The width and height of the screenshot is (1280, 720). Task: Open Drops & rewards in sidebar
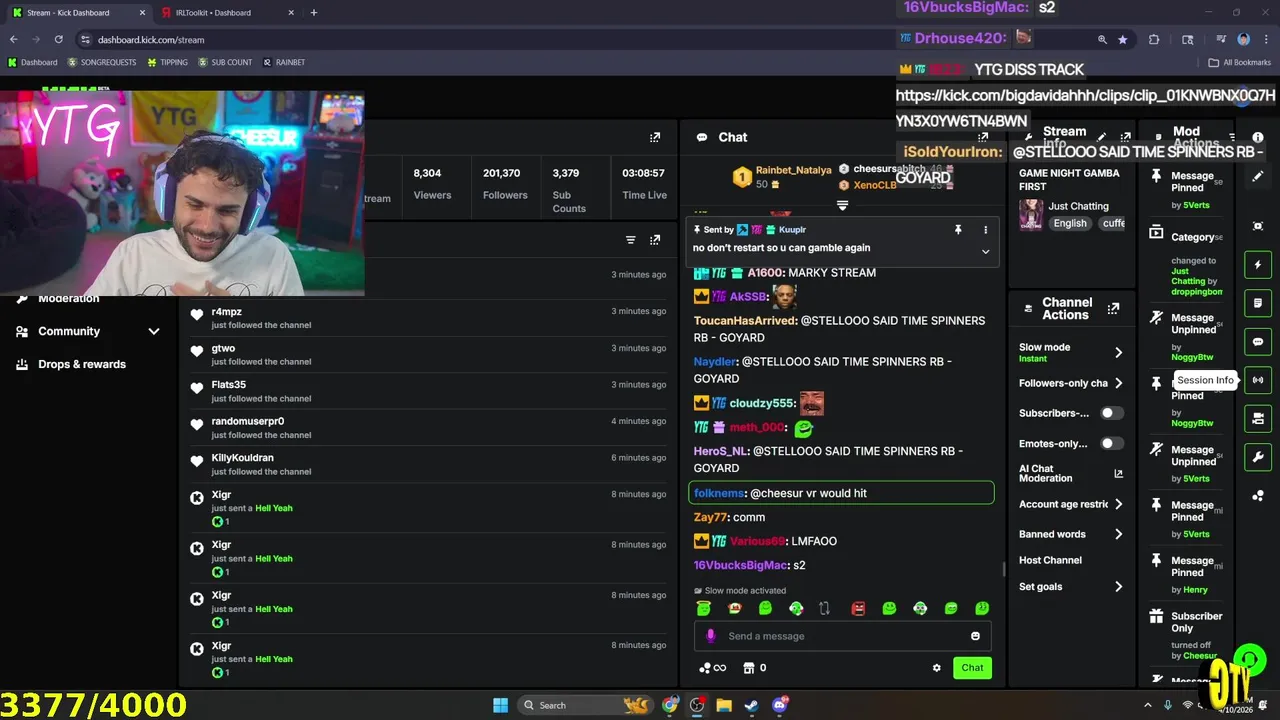[x=82, y=364]
